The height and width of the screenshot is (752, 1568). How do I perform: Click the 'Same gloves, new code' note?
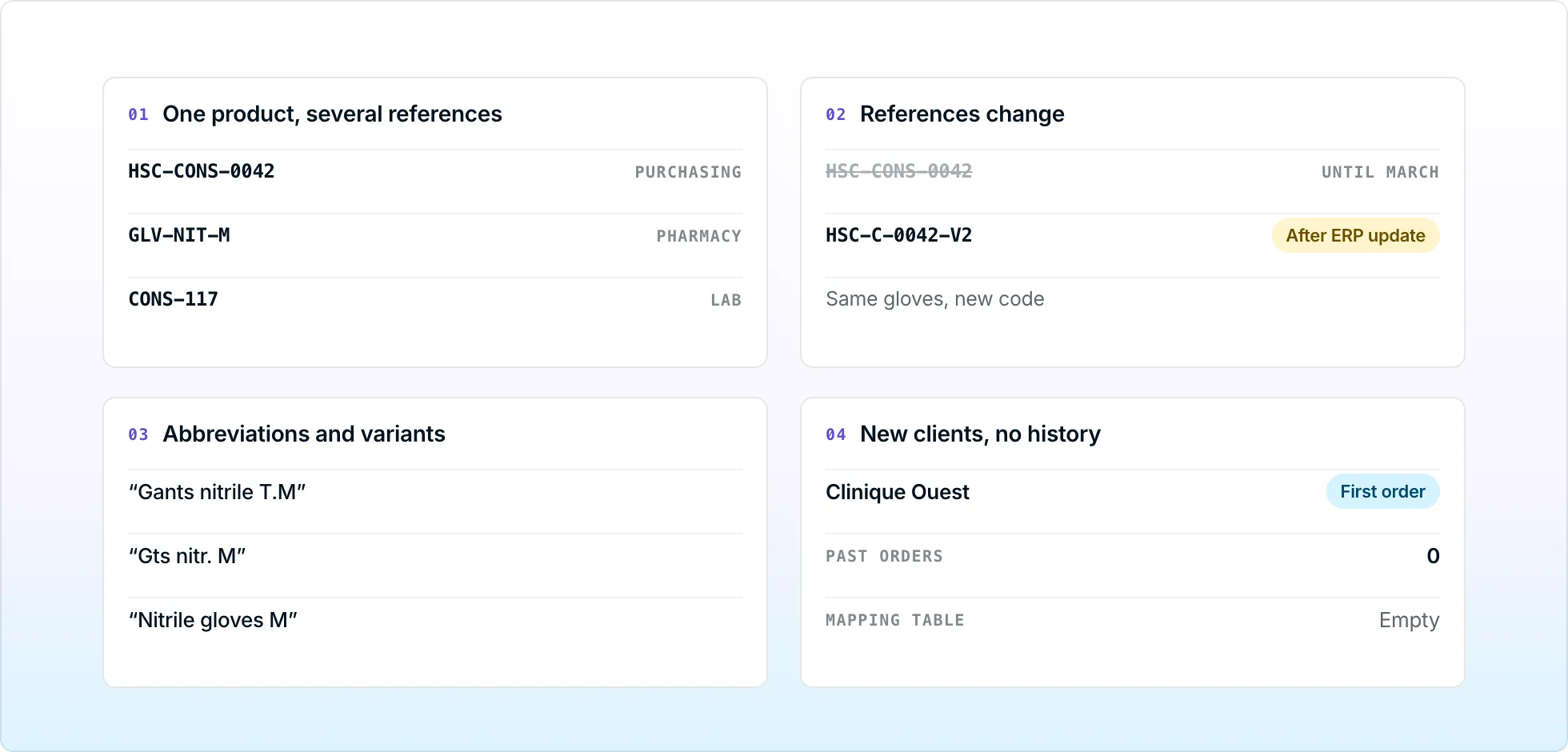point(935,299)
